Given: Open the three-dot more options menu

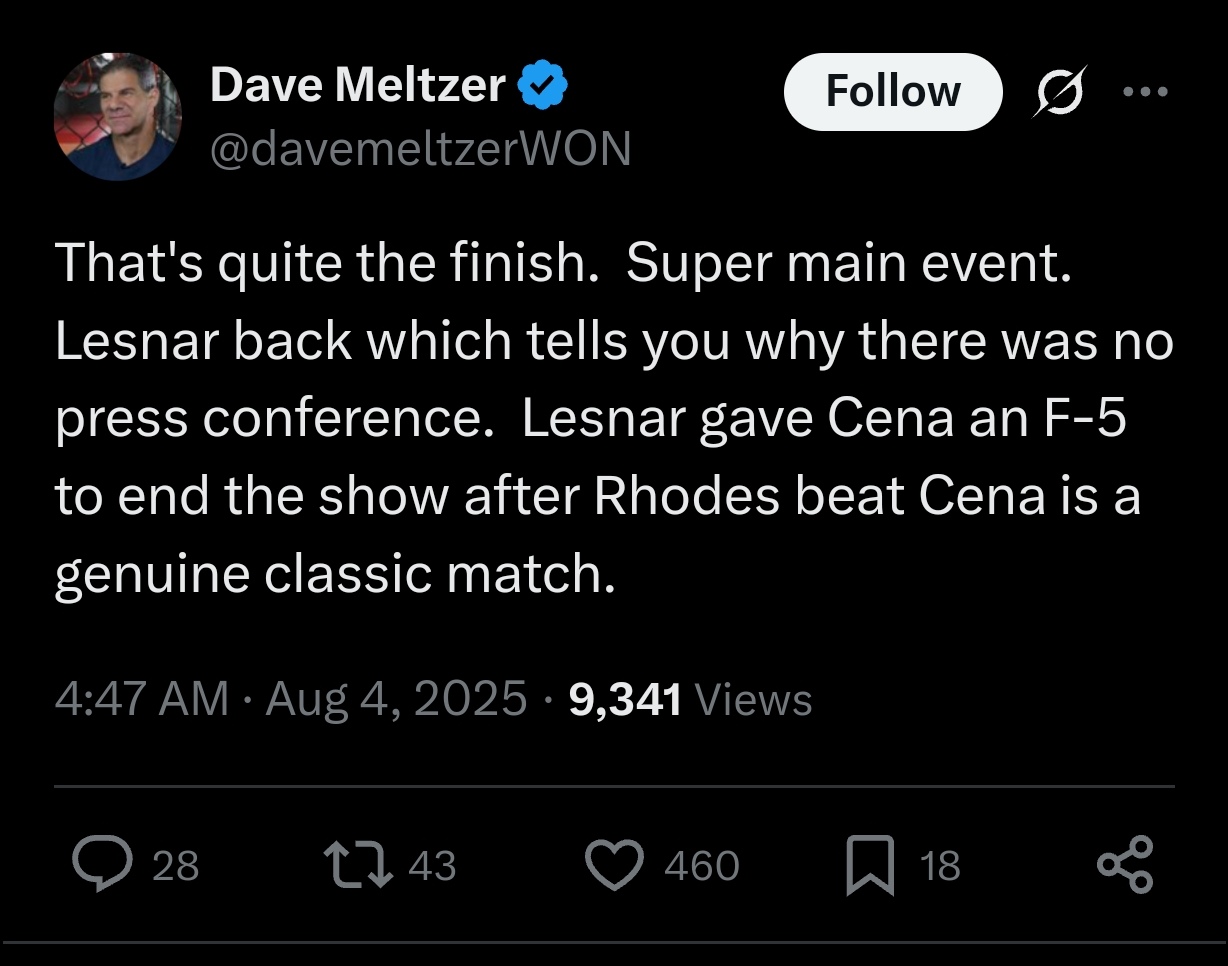Looking at the screenshot, I should 1145,92.
